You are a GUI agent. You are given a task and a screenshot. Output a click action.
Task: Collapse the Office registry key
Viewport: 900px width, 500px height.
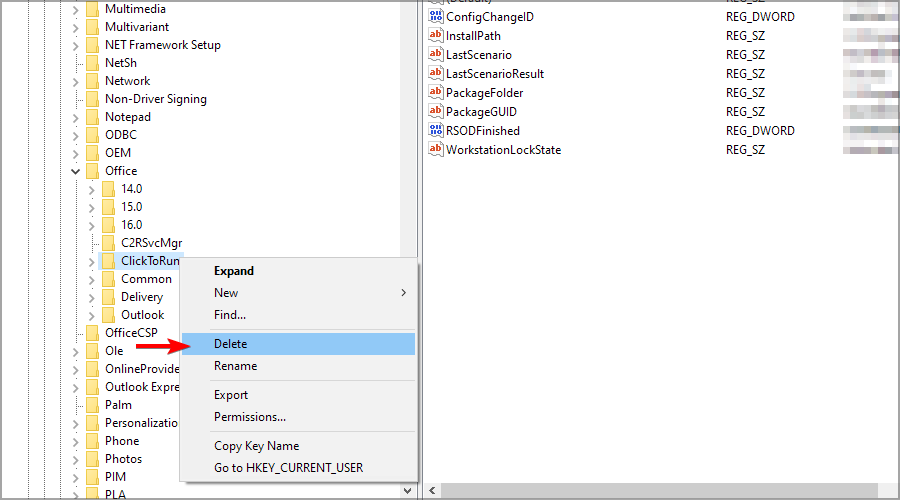tap(75, 171)
